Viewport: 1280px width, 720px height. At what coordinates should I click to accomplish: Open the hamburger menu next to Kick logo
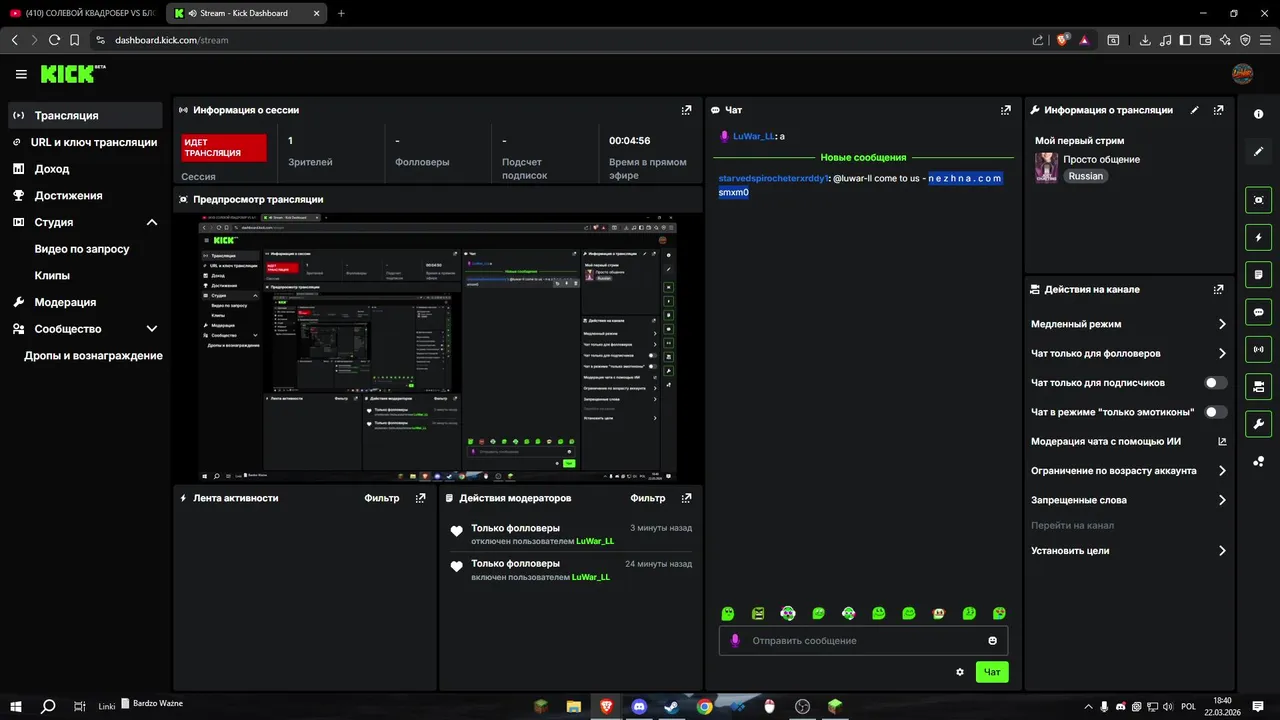point(21,74)
